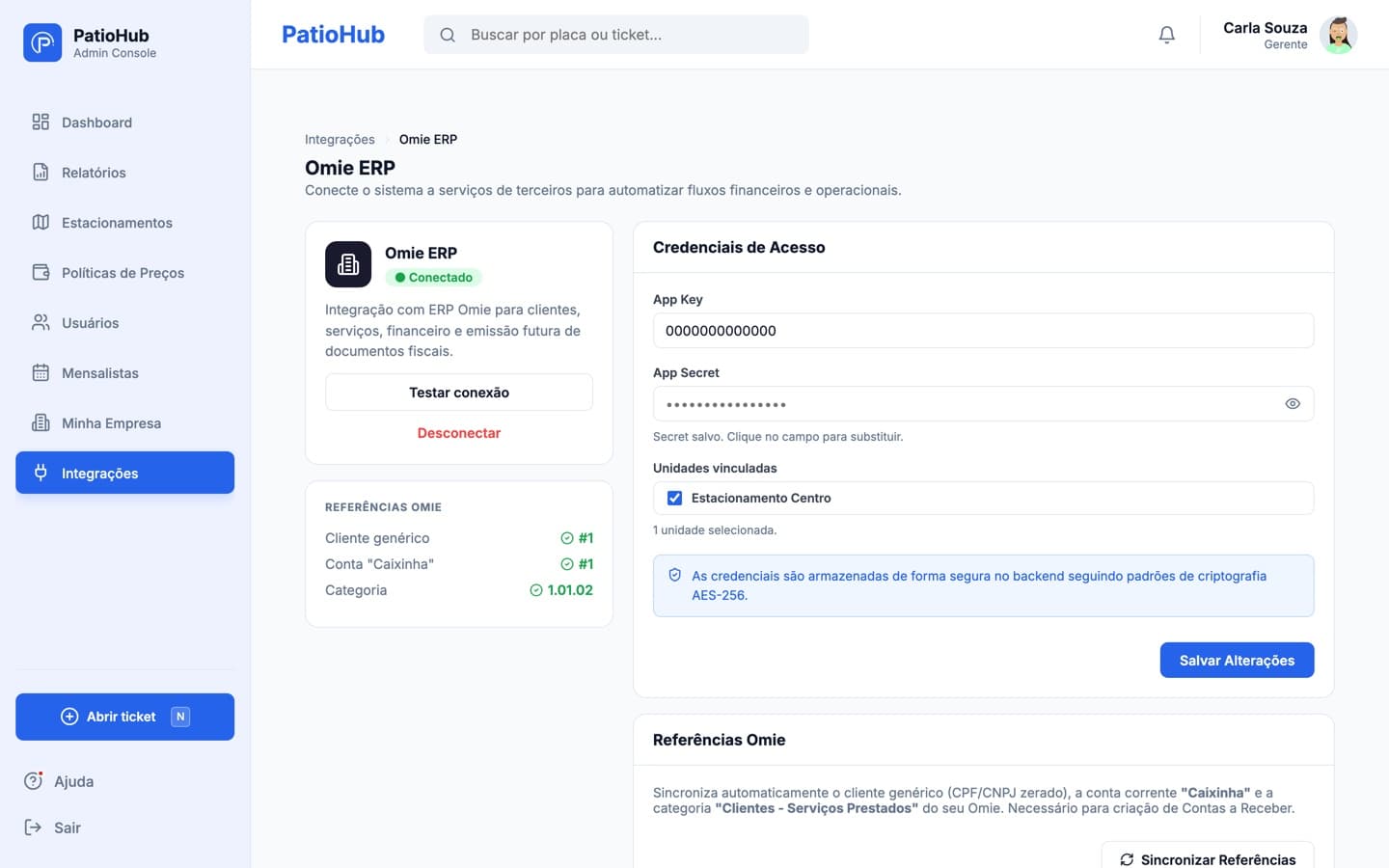1389x868 pixels.
Task: Click the PatioHub header logo text
Action: (333, 35)
